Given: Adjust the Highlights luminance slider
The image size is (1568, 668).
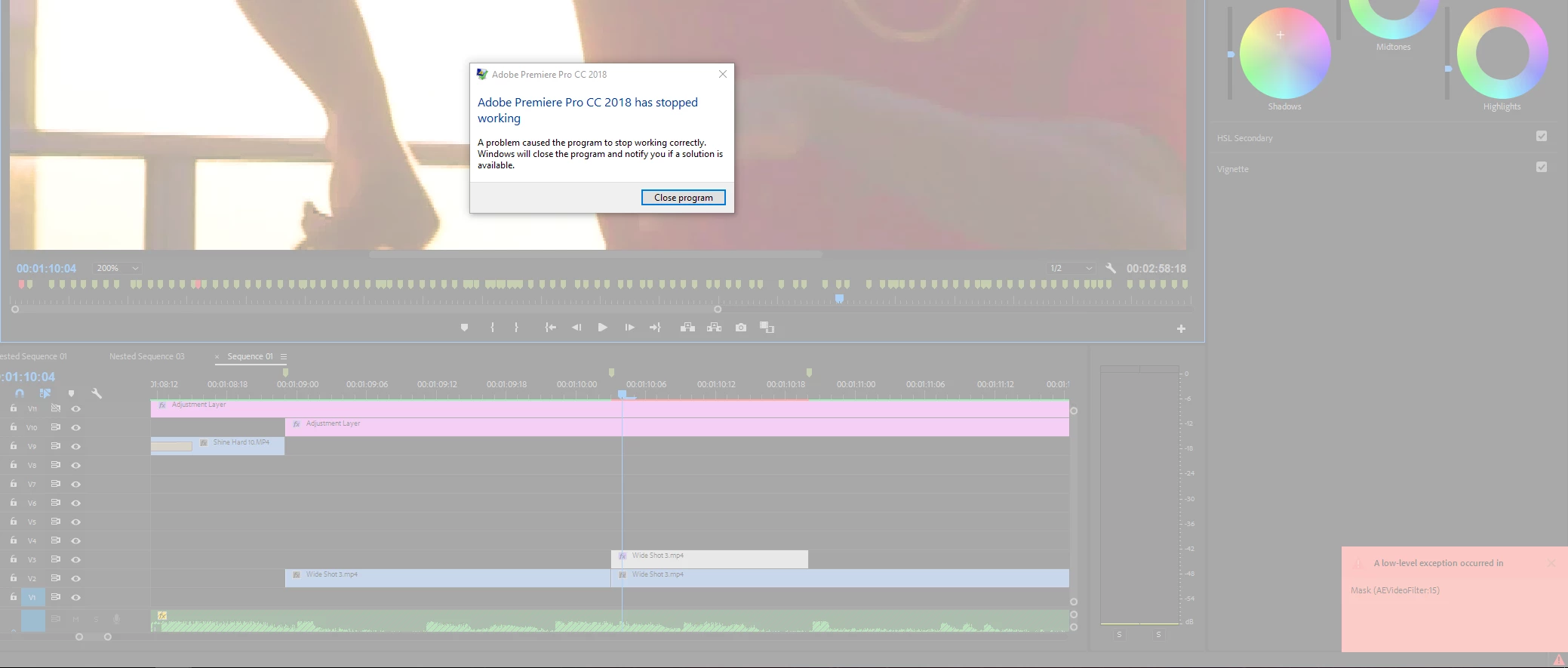Looking at the screenshot, I should tap(1448, 69).
